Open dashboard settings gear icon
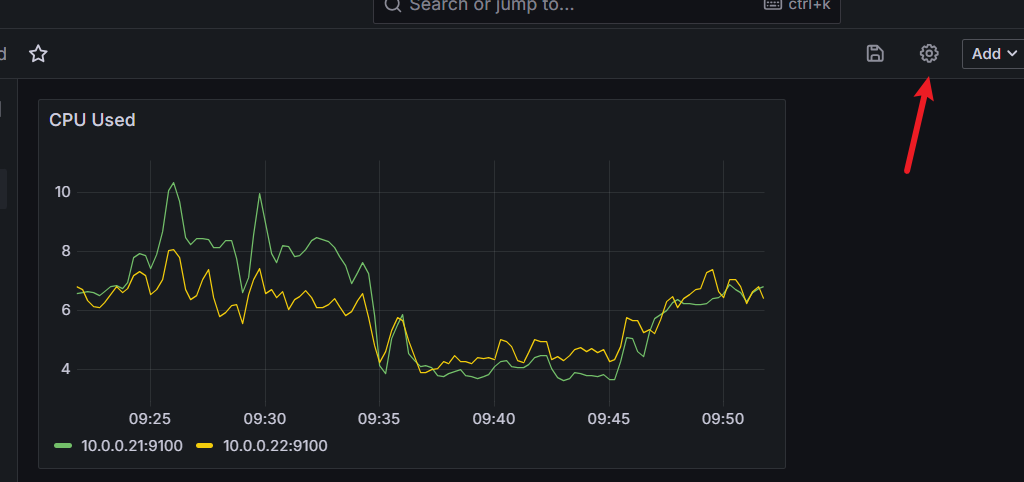Viewport: 1024px width, 482px height. 929,53
